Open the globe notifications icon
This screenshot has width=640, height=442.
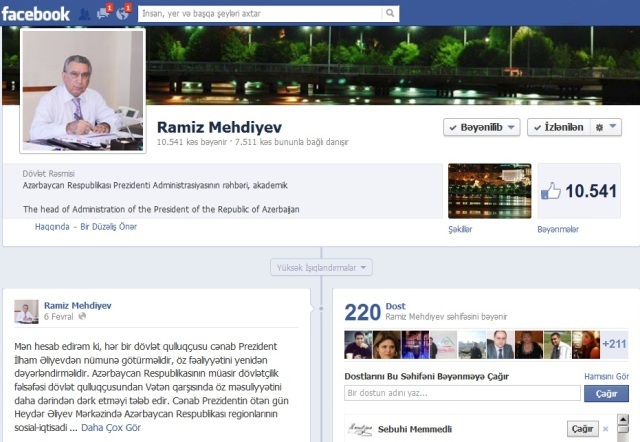point(122,13)
